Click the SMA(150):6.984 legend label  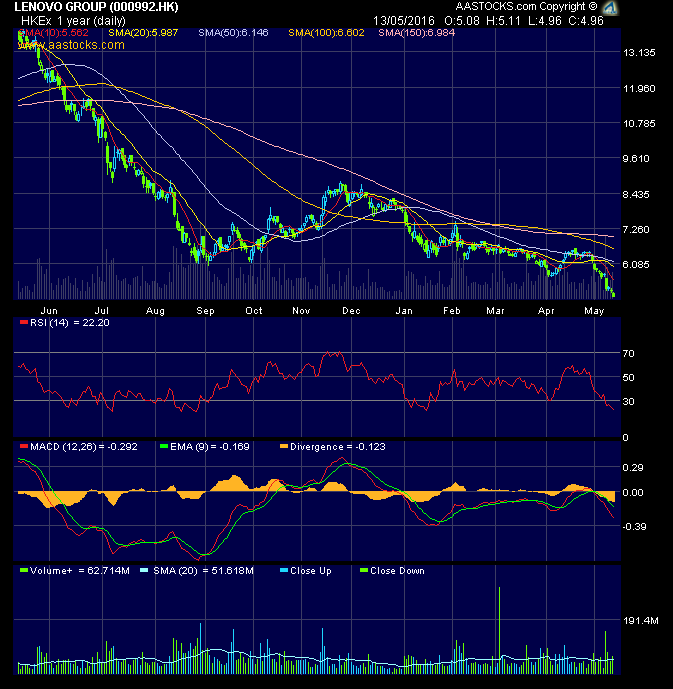416,33
